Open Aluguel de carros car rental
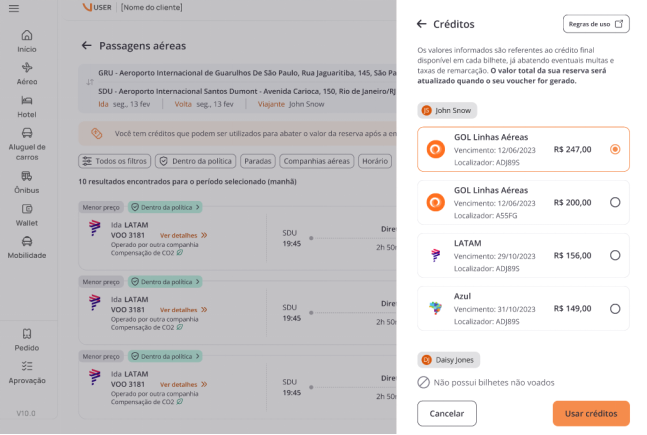Image resolution: width=647 pixels, height=435 pixels. (x=27, y=144)
